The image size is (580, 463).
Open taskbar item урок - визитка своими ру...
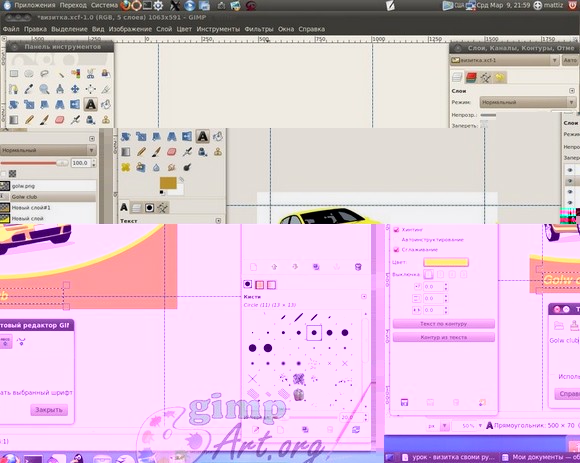pos(448,457)
